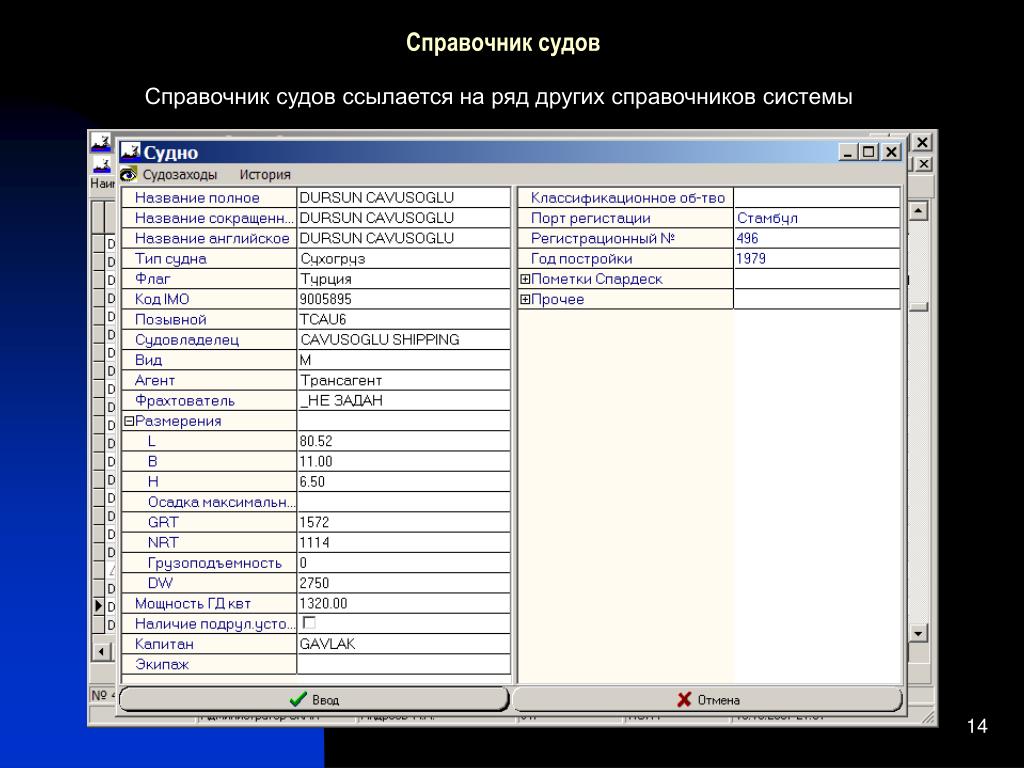Expand the Пометки Спардек group

[525, 279]
